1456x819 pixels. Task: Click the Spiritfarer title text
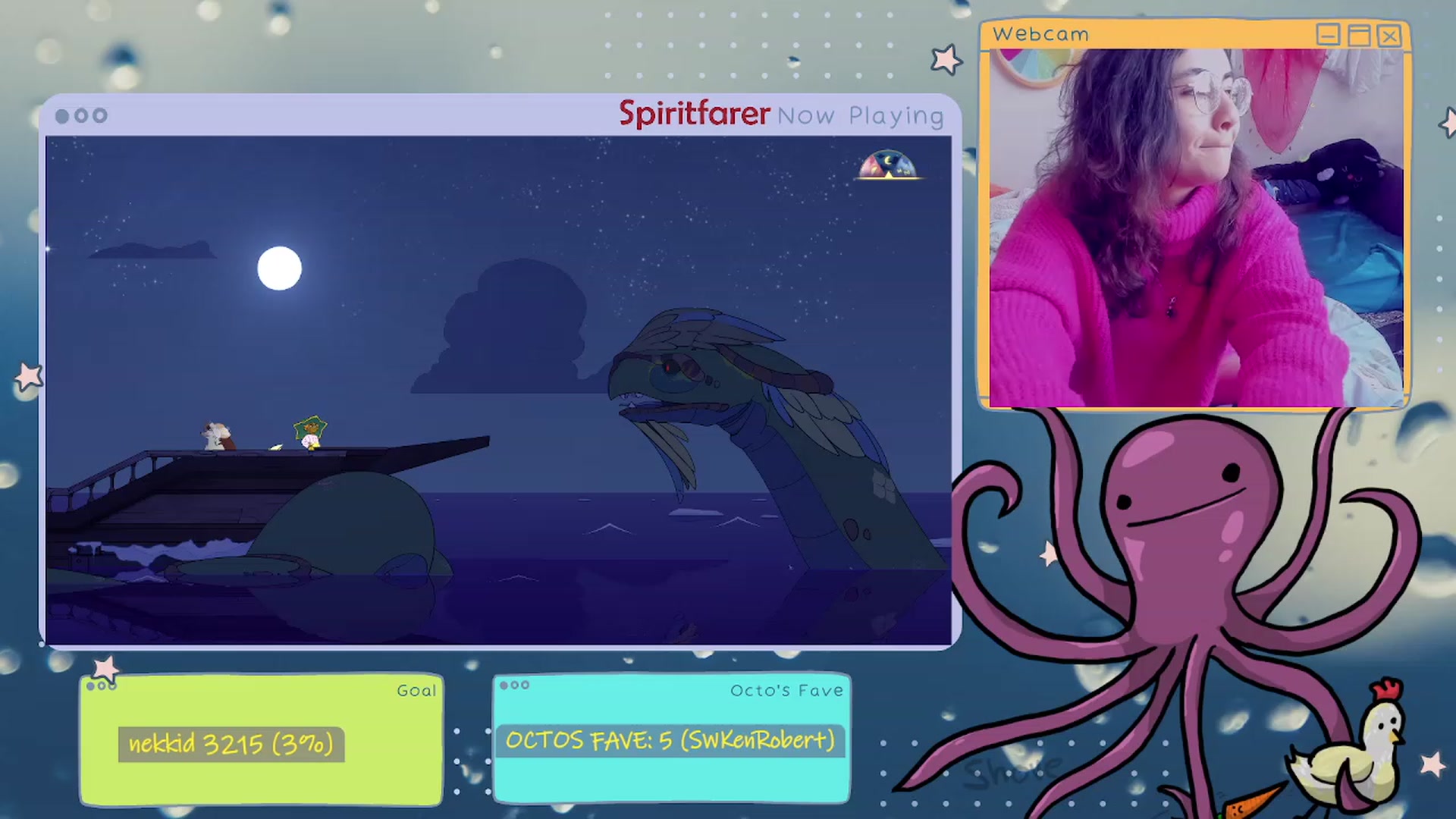694,114
